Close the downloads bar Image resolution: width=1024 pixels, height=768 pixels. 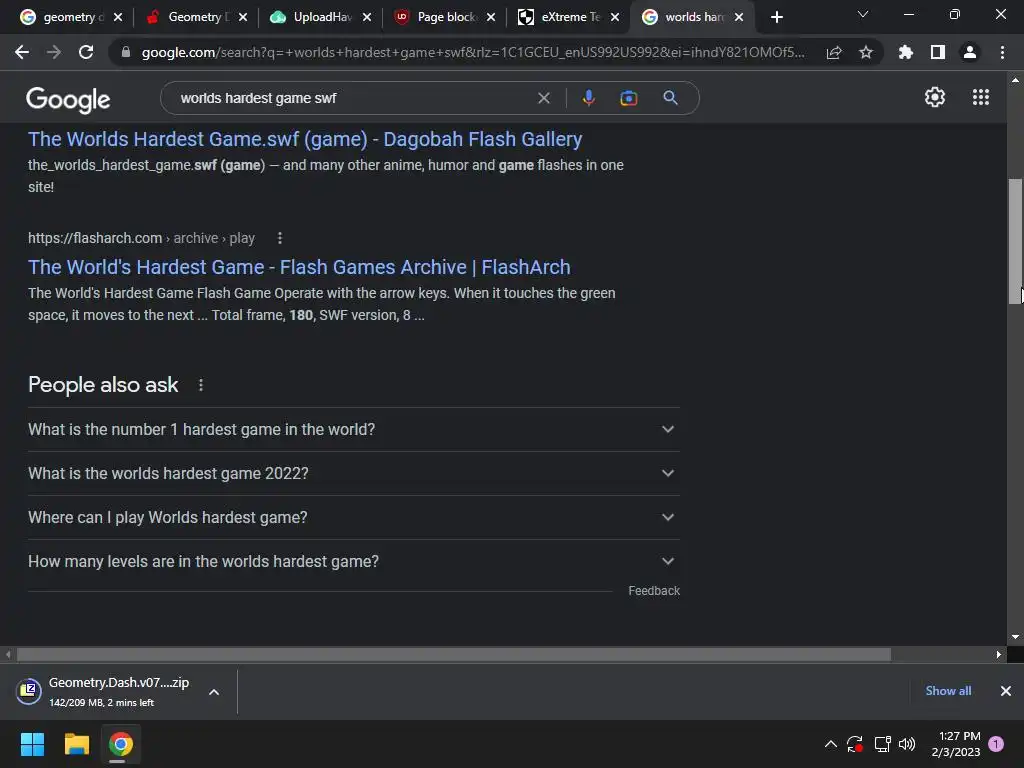(1006, 691)
